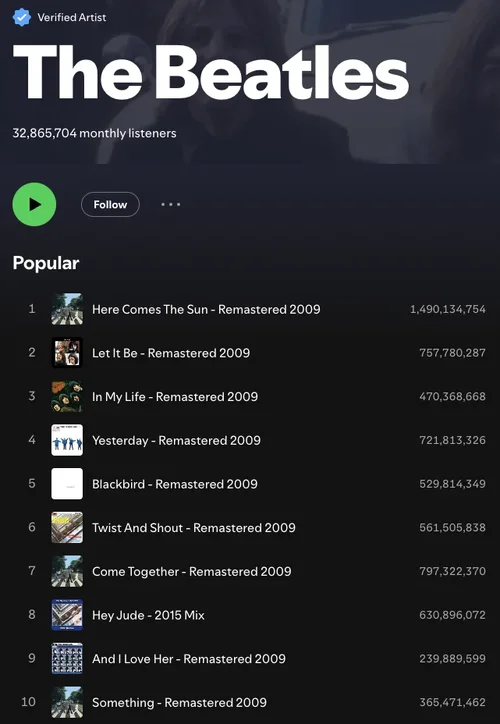500x724 pixels.
Task: Select In My Life - Remastered 2009
Action: (x=175, y=397)
